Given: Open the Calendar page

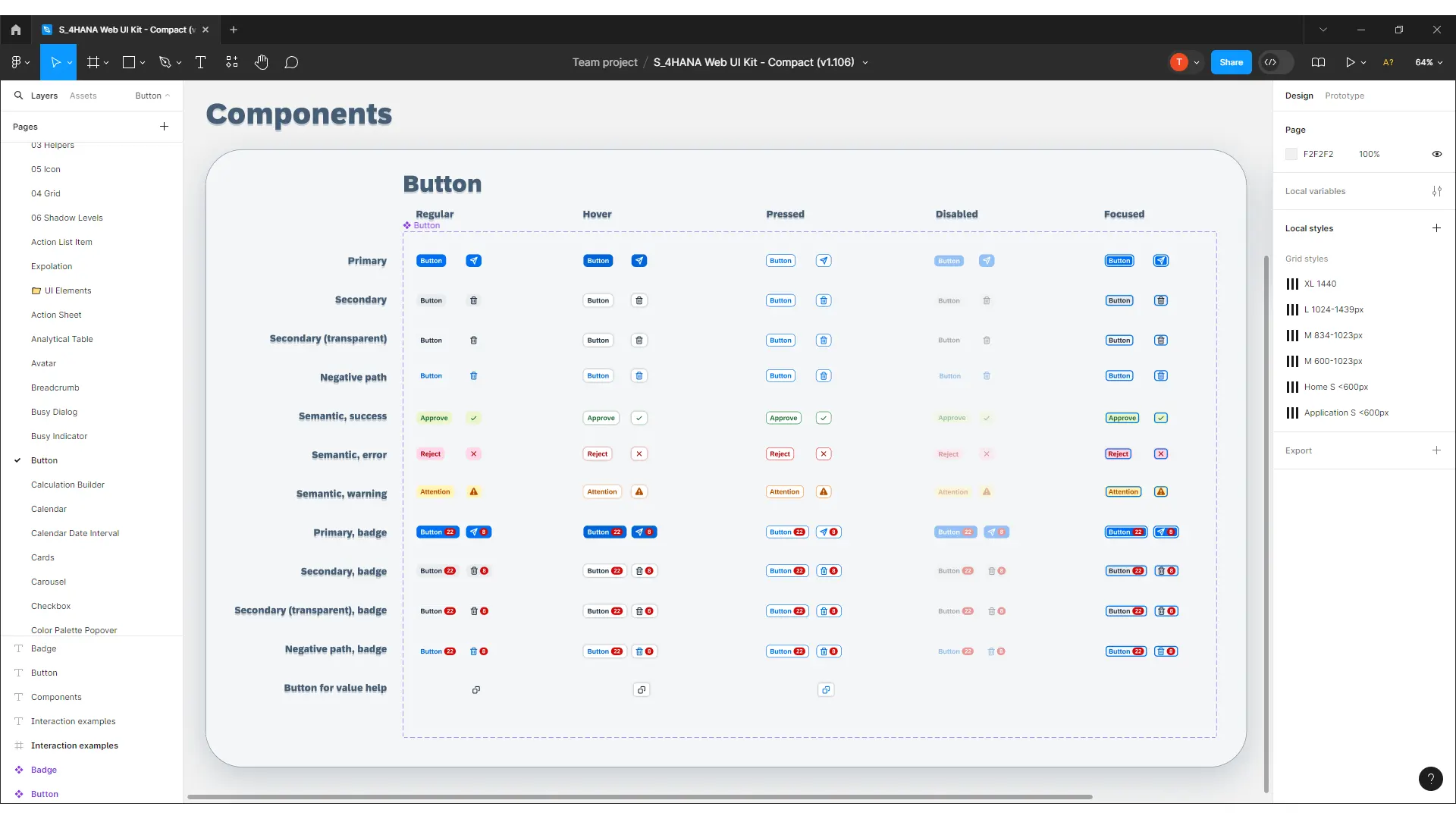Looking at the screenshot, I should coord(49,509).
